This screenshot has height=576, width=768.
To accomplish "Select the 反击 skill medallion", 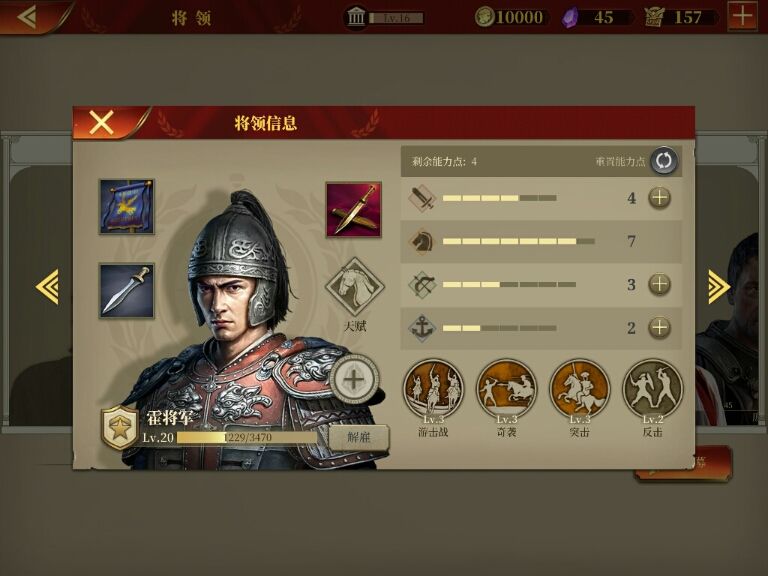I will 652,389.
